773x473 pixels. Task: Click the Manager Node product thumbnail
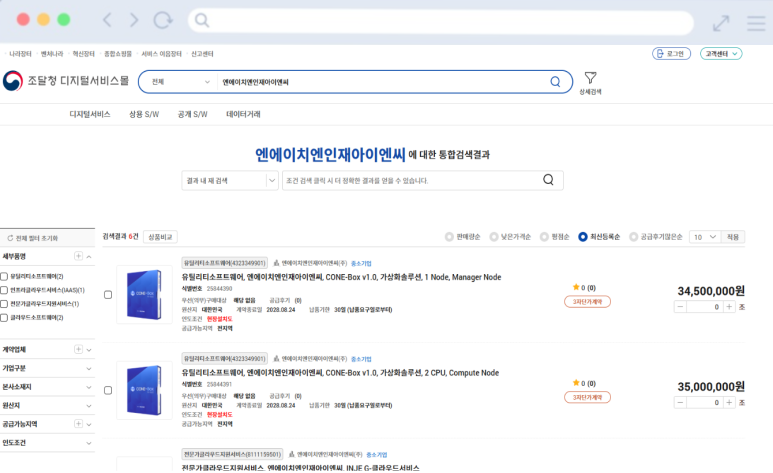pyautogui.click(x=144, y=294)
